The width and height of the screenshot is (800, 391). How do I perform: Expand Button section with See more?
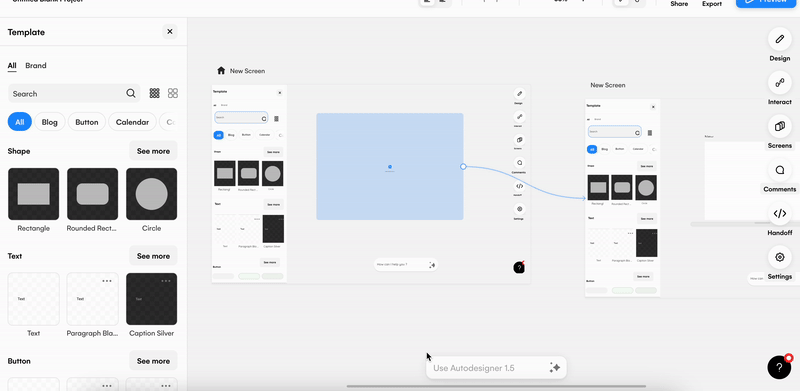click(x=153, y=361)
